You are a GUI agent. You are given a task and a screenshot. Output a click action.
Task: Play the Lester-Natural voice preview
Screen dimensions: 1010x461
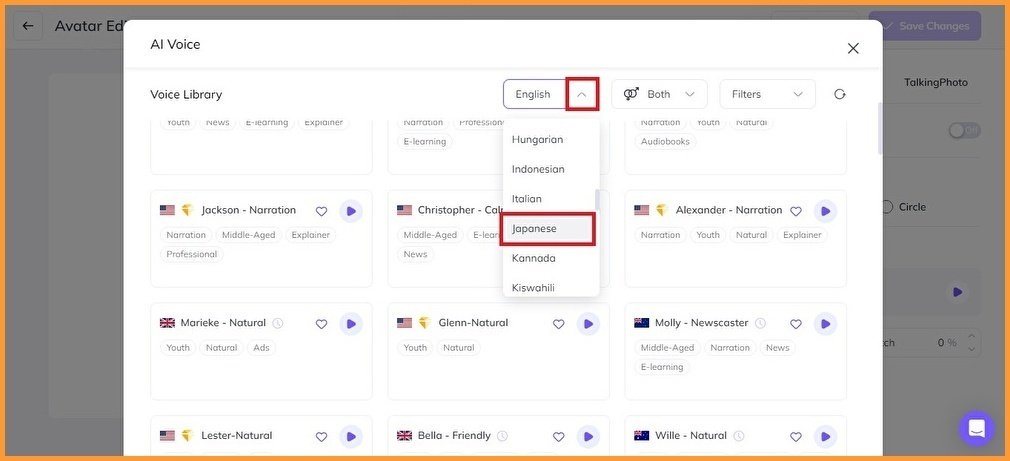(351, 437)
